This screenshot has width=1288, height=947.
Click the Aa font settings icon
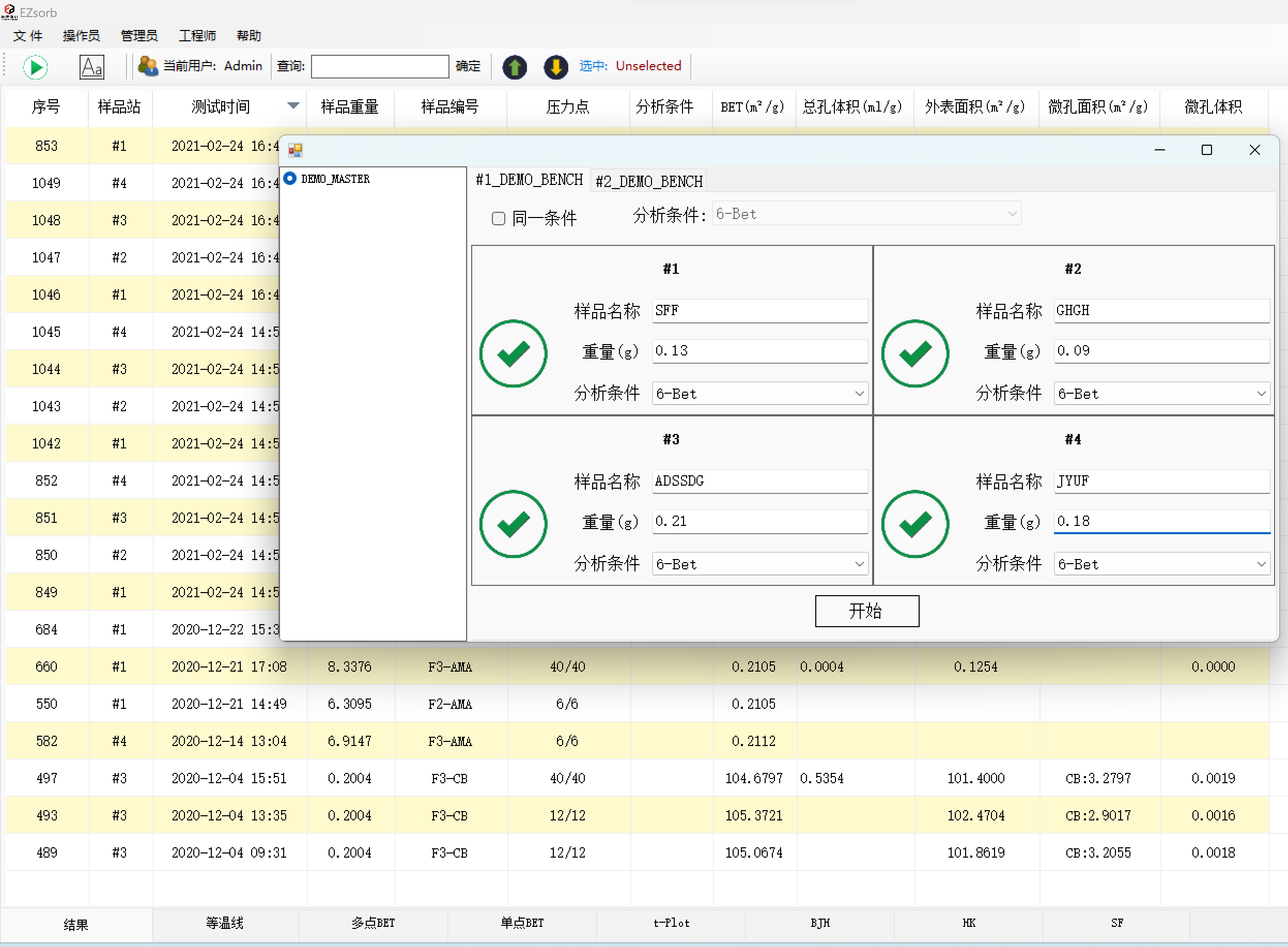pos(92,67)
